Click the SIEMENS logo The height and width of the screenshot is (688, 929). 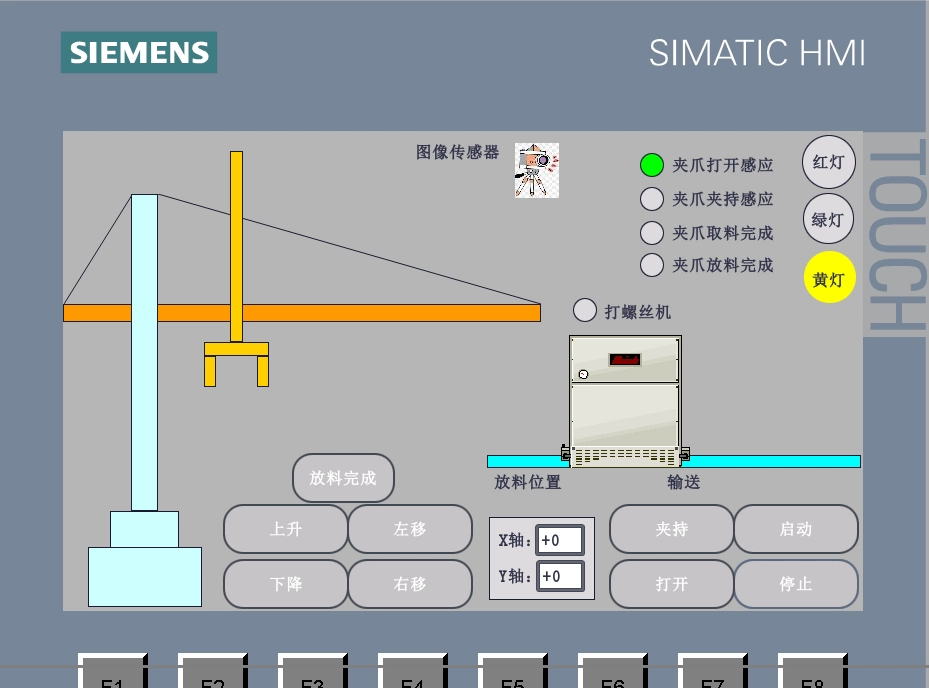pyautogui.click(x=138, y=52)
